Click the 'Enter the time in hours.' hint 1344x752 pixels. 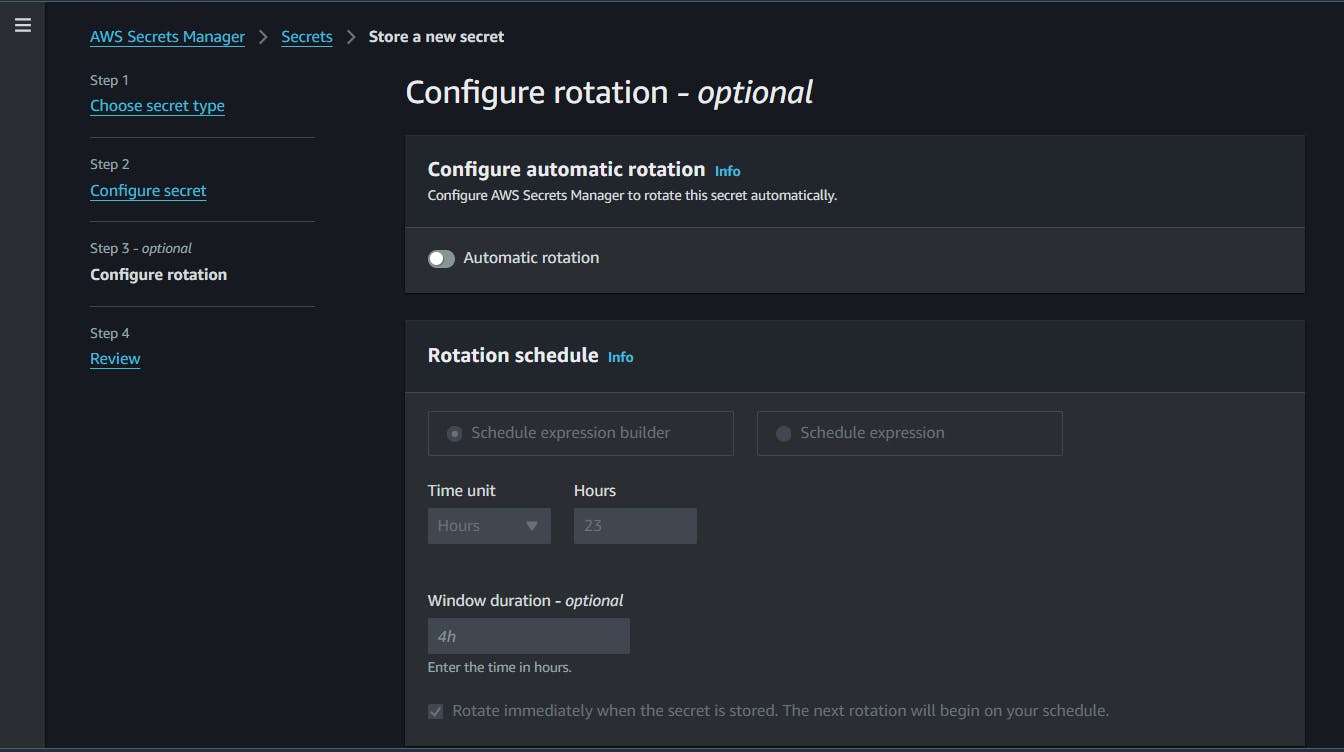click(499, 667)
